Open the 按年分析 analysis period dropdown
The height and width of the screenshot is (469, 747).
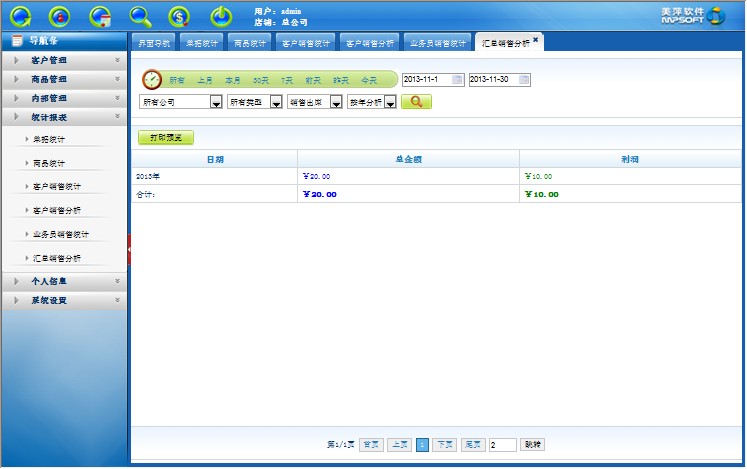391,102
